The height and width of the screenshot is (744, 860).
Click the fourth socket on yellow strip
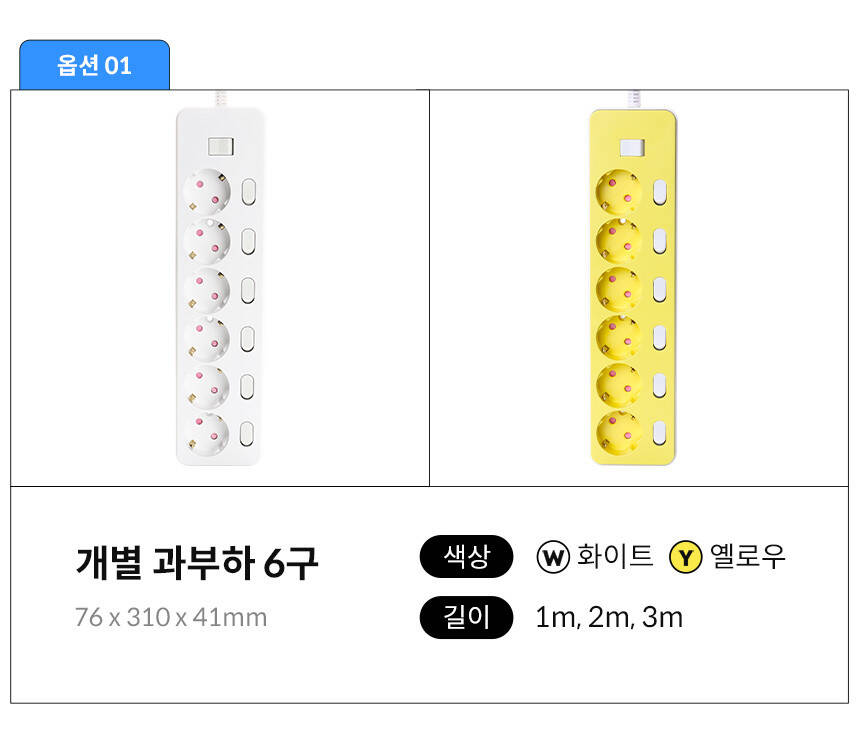pos(619,336)
